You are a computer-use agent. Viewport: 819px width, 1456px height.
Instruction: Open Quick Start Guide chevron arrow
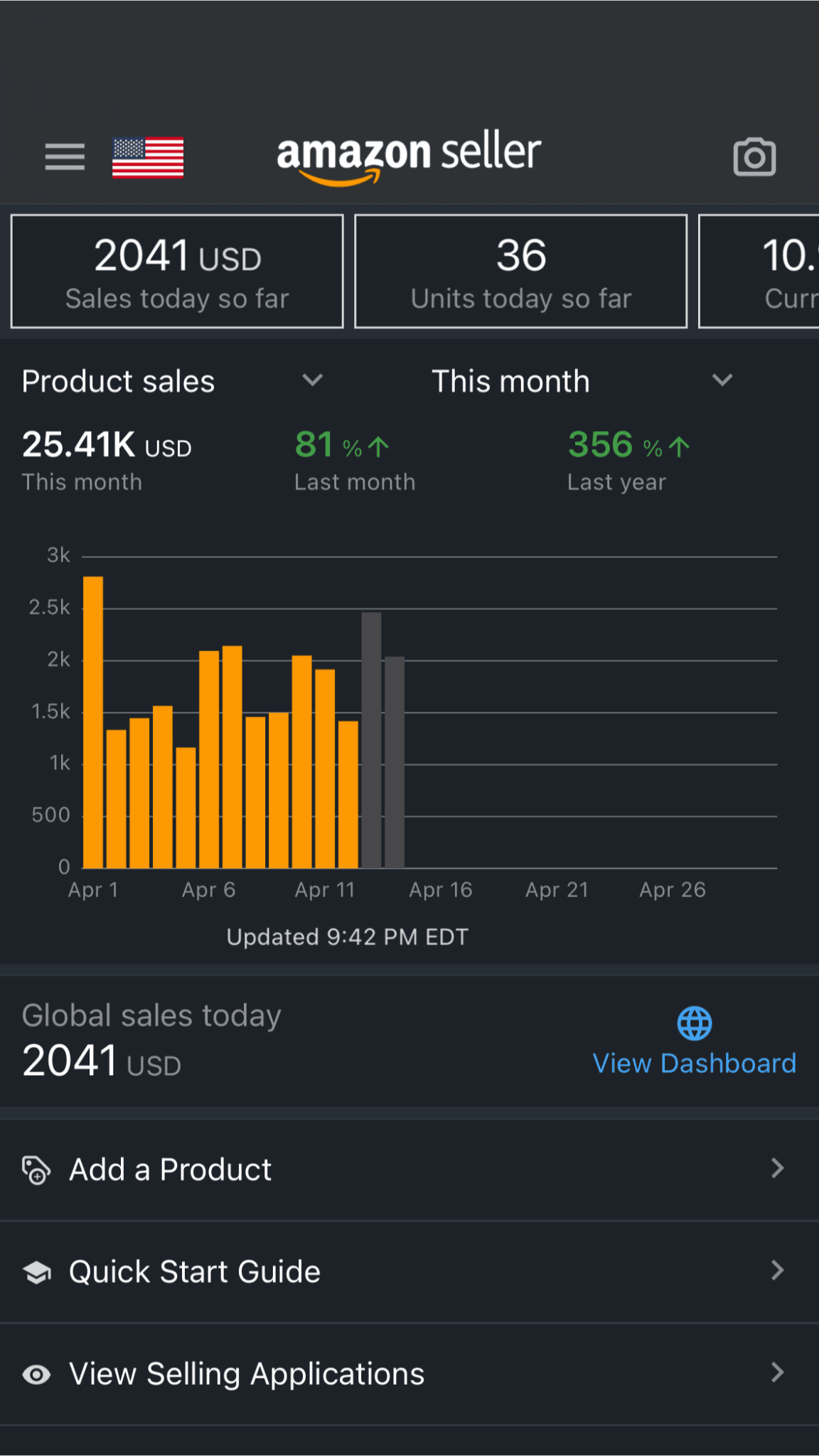point(778,1270)
